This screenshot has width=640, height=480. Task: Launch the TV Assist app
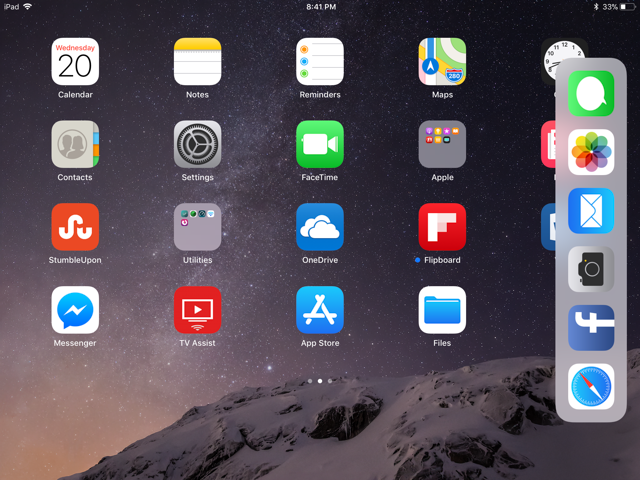tap(198, 310)
